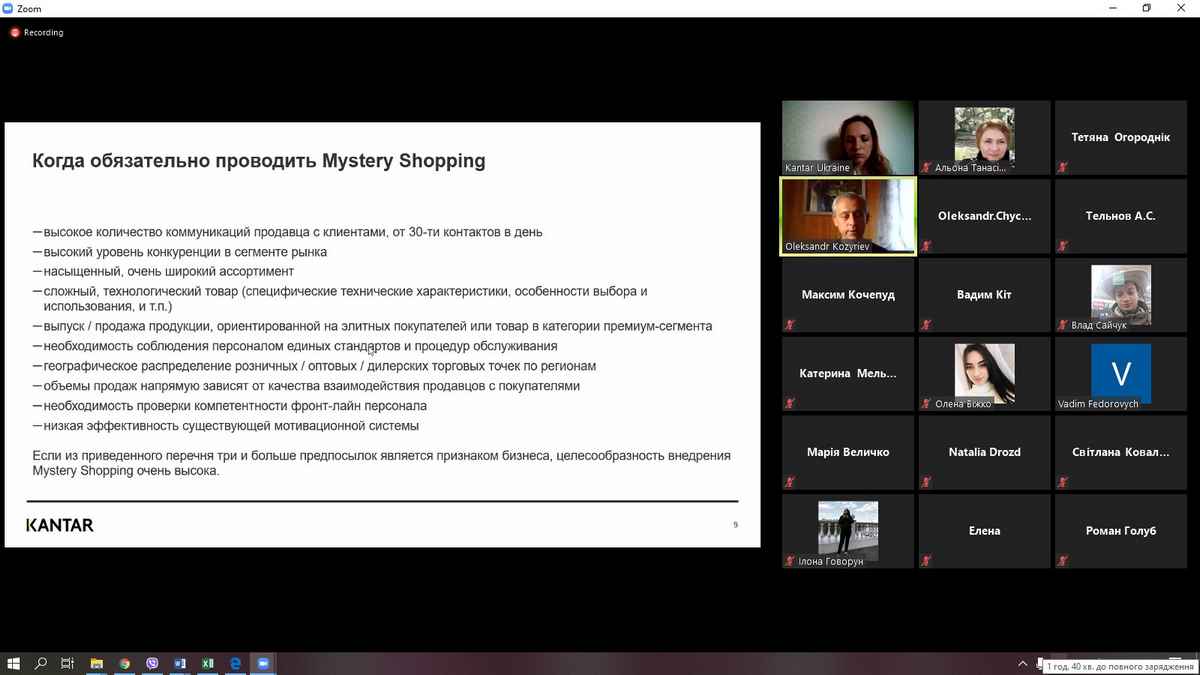Open File Explorer from the taskbar
The image size is (1200, 675).
click(x=97, y=663)
